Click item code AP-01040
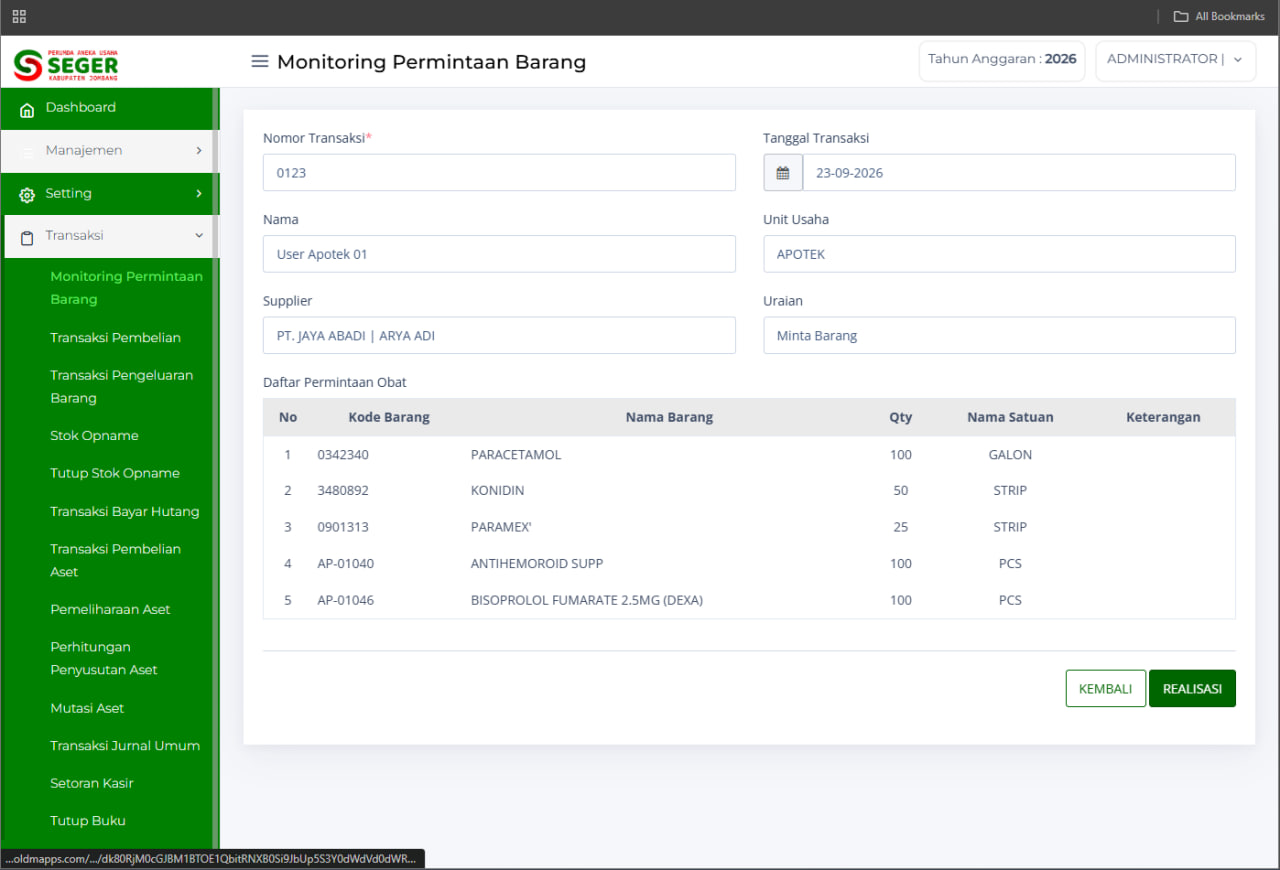 point(346,564)
